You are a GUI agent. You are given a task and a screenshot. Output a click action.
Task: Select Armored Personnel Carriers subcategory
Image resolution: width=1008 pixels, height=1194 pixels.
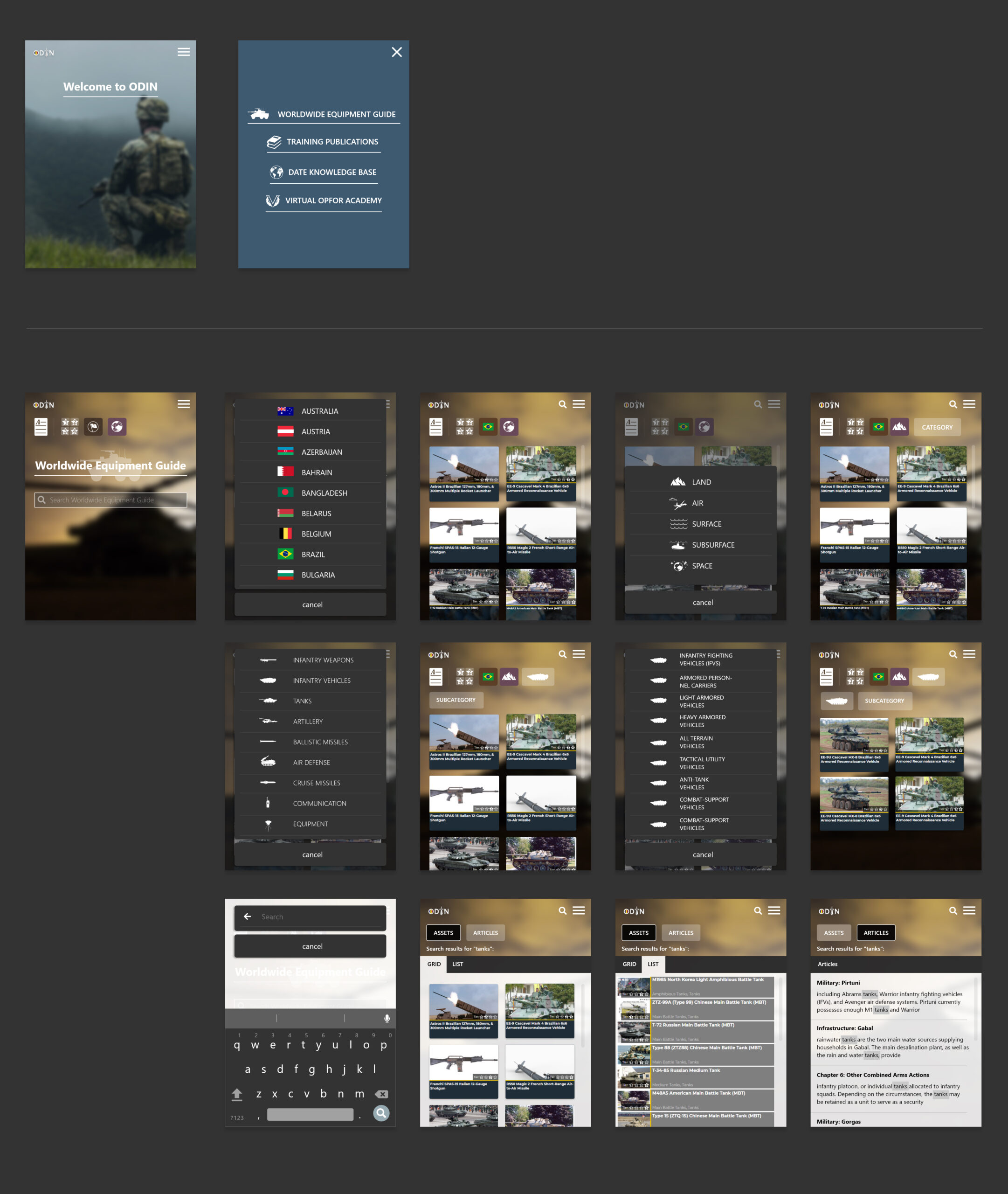click(701, 681)
